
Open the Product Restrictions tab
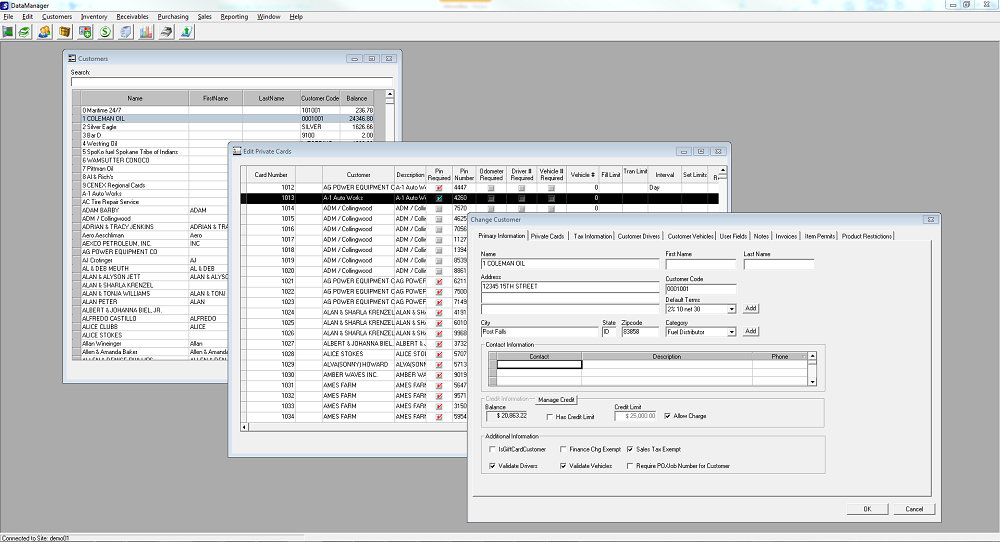(x=866, y=237)
